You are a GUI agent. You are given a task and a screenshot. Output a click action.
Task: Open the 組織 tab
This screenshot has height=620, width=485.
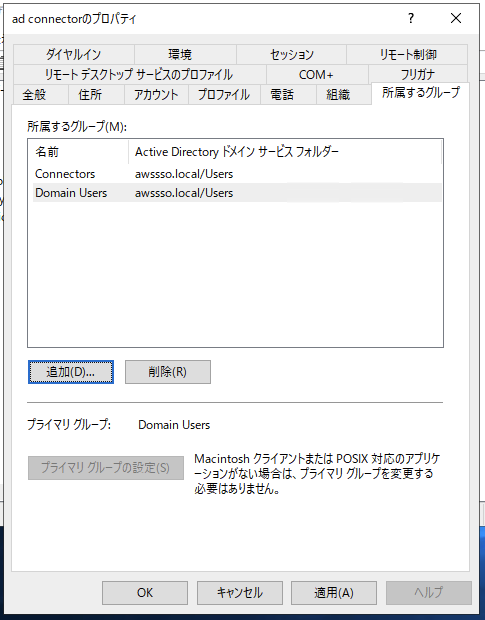point(343,95)
